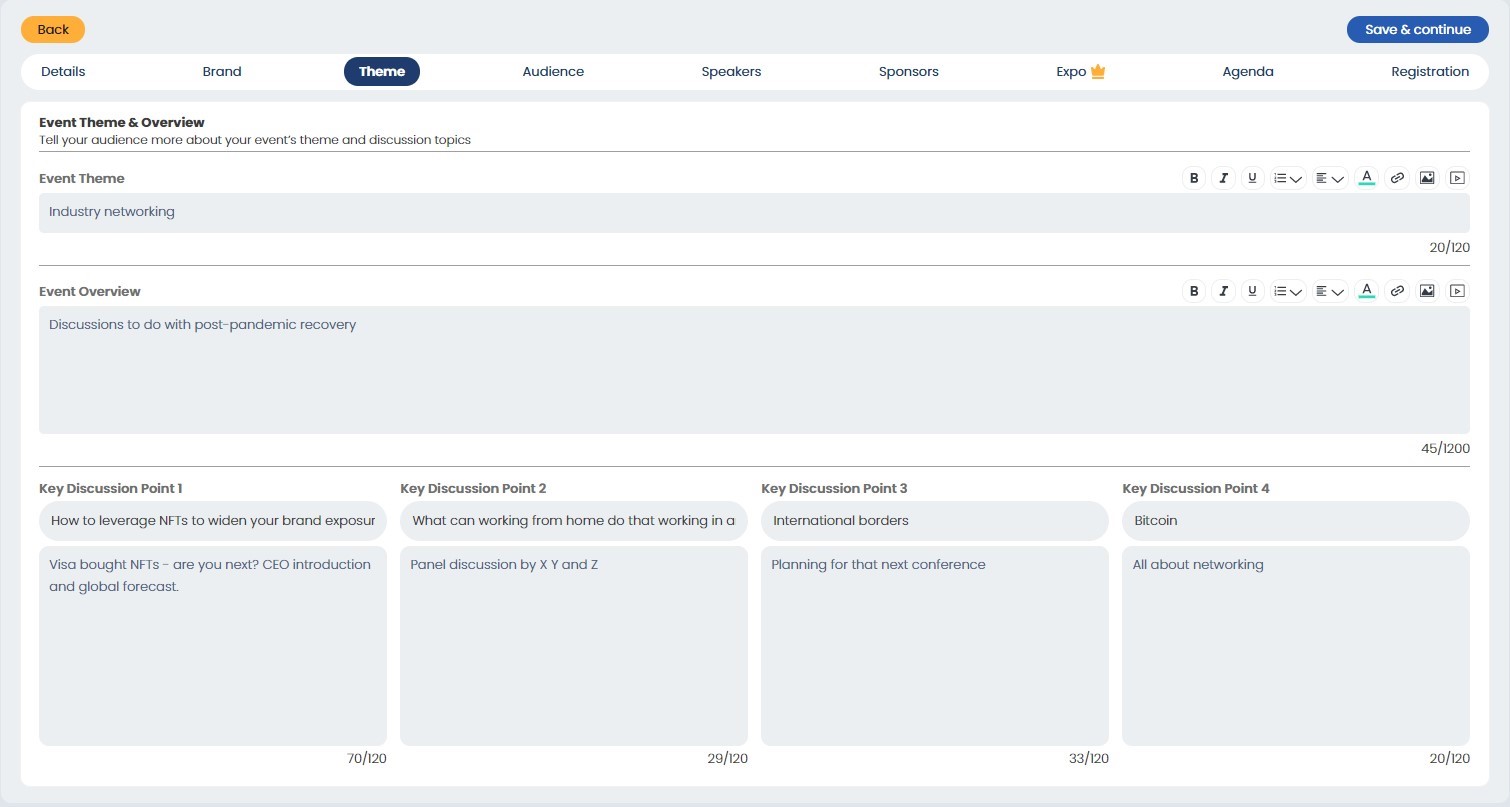
Task: Select the Theme tab
Action: (x=382, y=71)
